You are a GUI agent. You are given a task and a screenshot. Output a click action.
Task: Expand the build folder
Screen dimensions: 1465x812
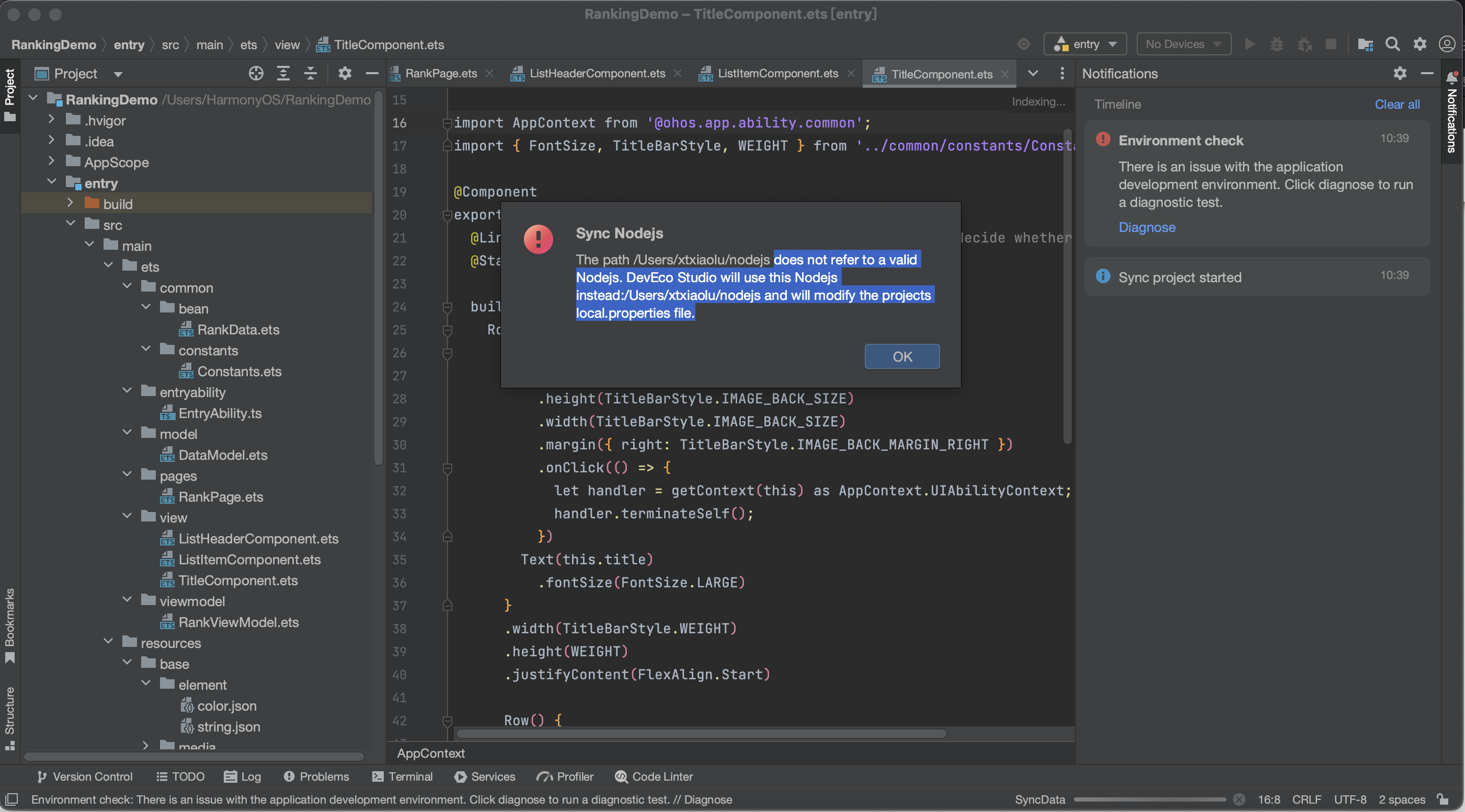(x=70, y=203)
